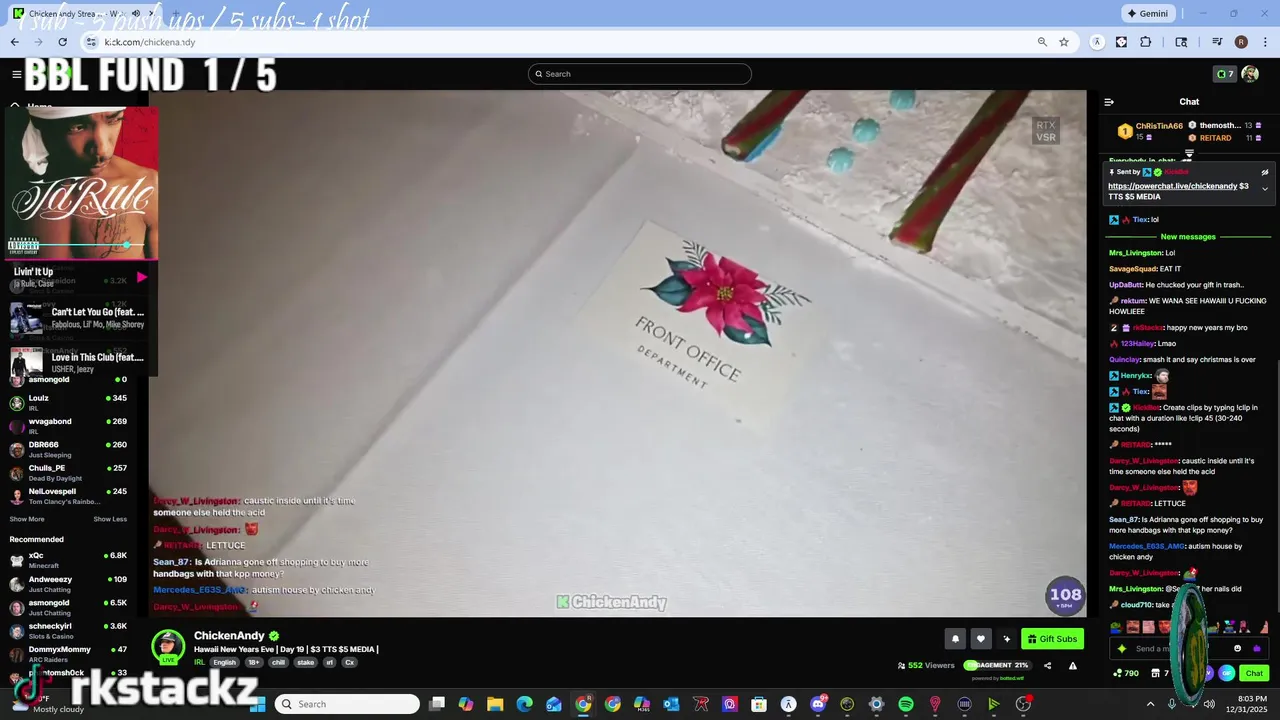Select the stake tag
The width and height of the screenshot is (1280, 720).
pos(306,663)
